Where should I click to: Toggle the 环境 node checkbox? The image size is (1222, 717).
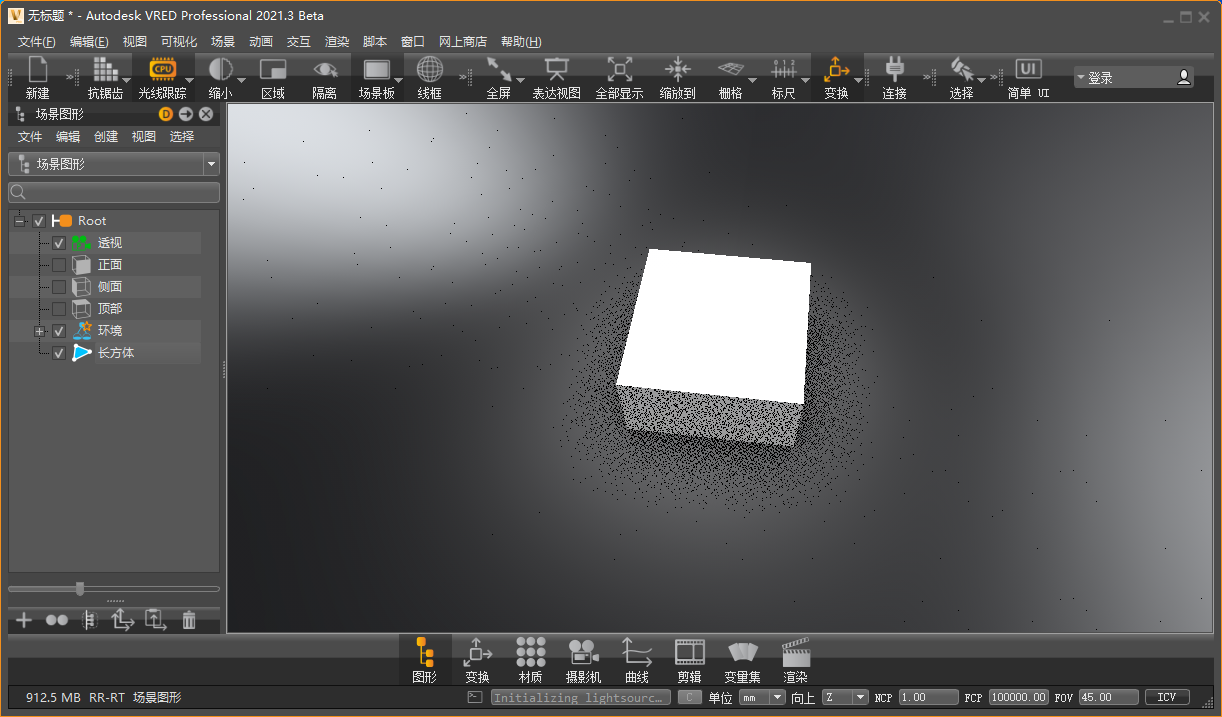click(59, 331)
